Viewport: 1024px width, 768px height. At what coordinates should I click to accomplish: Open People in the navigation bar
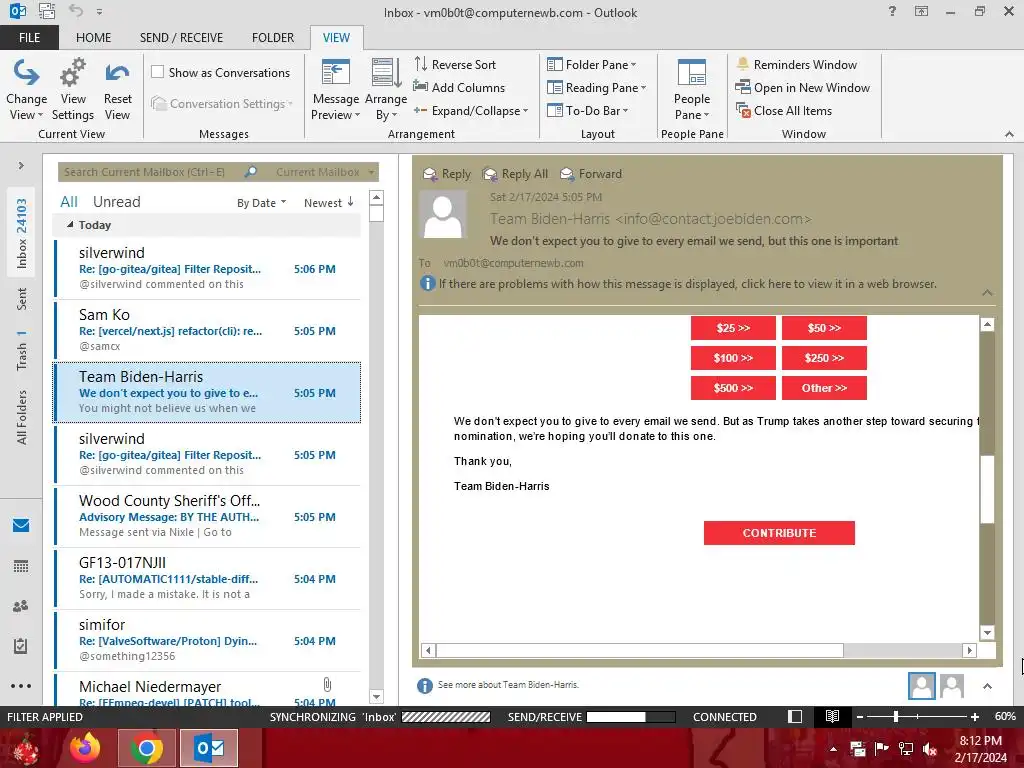click(x=21, y=606)
